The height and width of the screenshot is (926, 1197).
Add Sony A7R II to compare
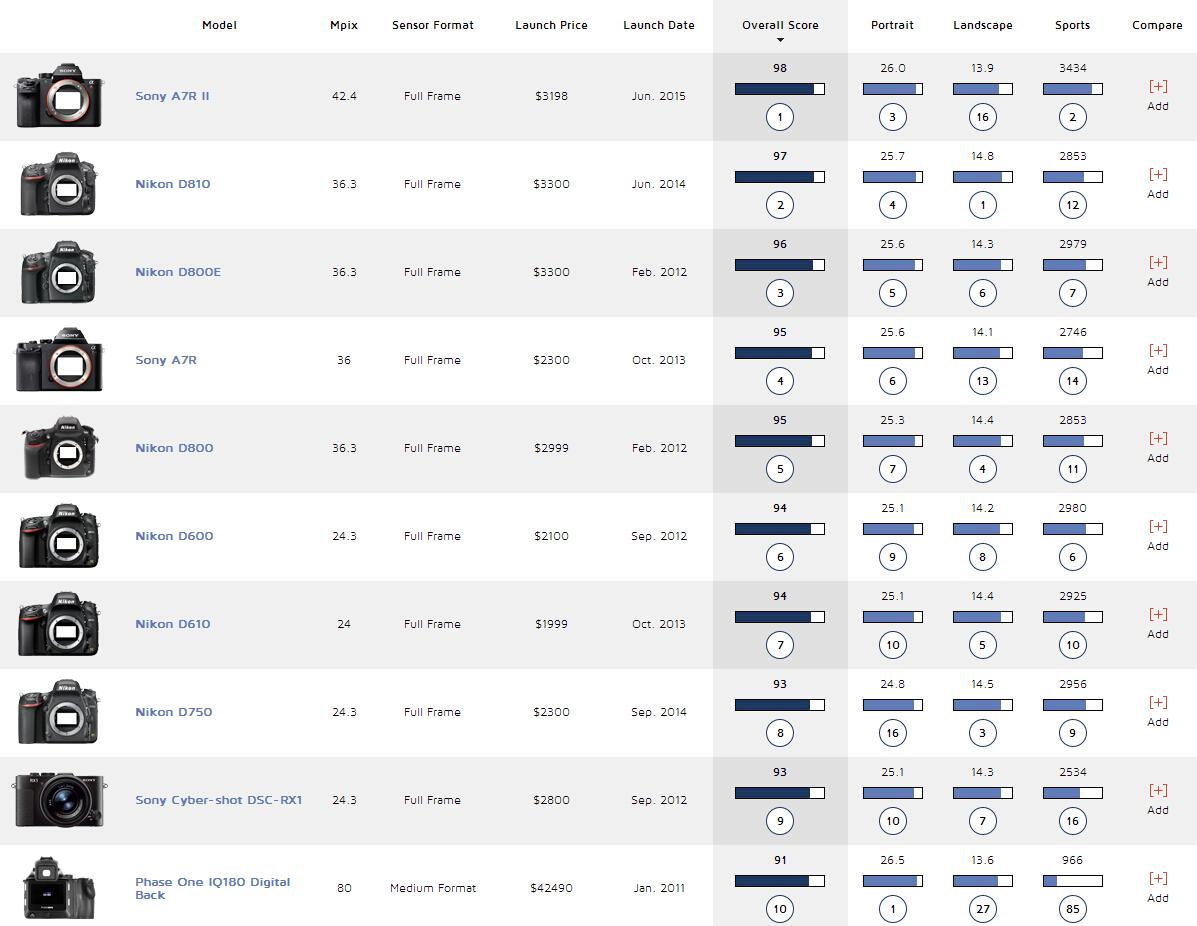tap(1158, 96)
